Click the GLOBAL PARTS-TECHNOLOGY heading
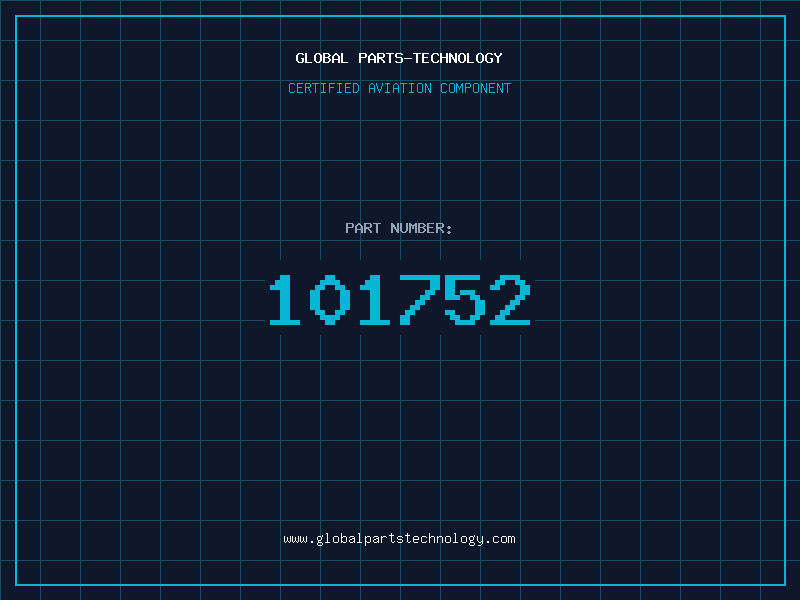Viewport: 800px width, 600px height. [399, 58]
